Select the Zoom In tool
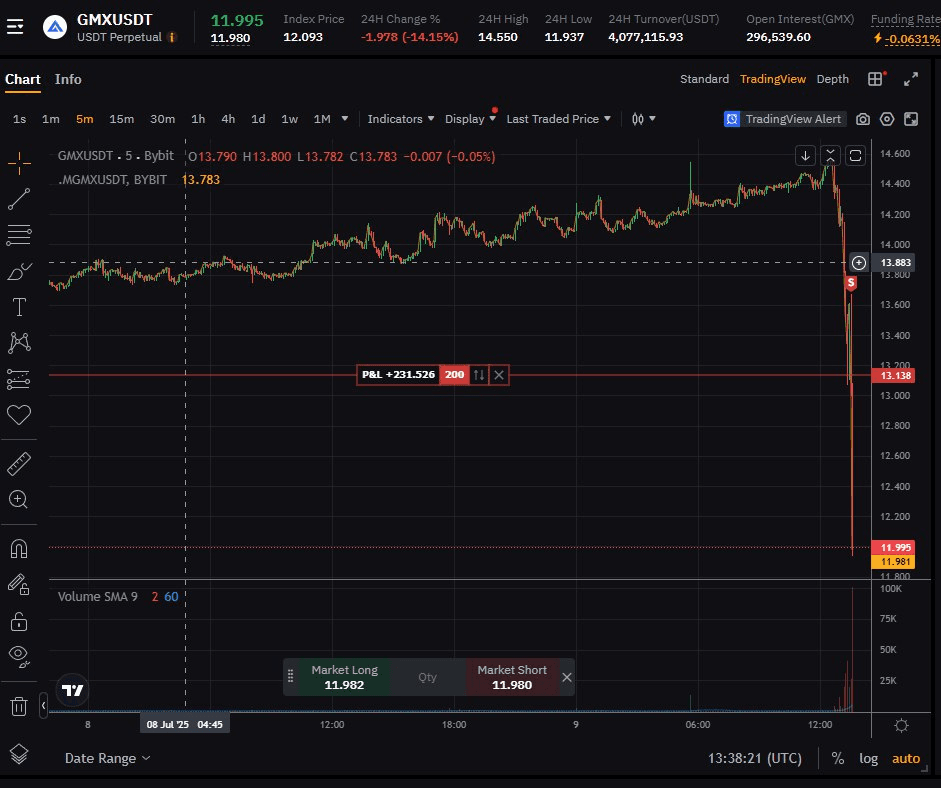941x788 pixels. point(19,499)
